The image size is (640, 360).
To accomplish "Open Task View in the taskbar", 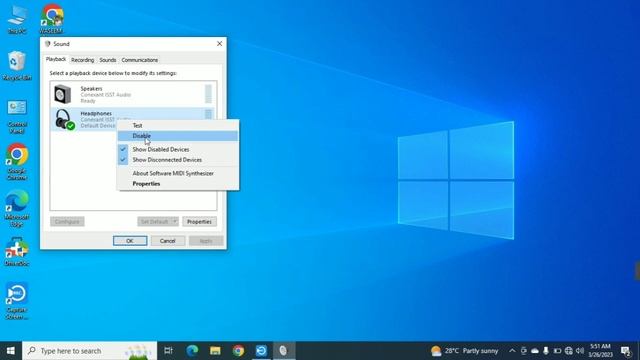I will (x=168, y=351).
